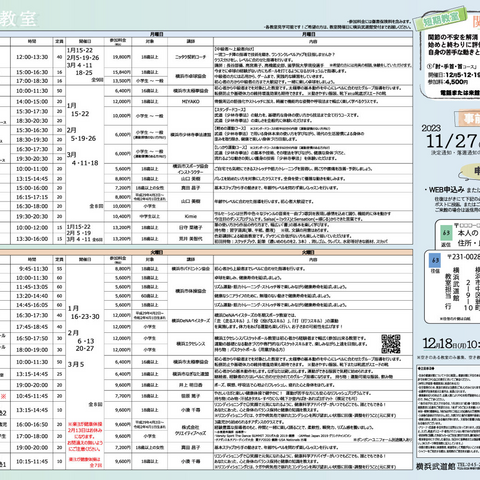Select the 14:45-16:05 time cell
The width and height of the screenshot is (480, 480).
tap(32, 305)
